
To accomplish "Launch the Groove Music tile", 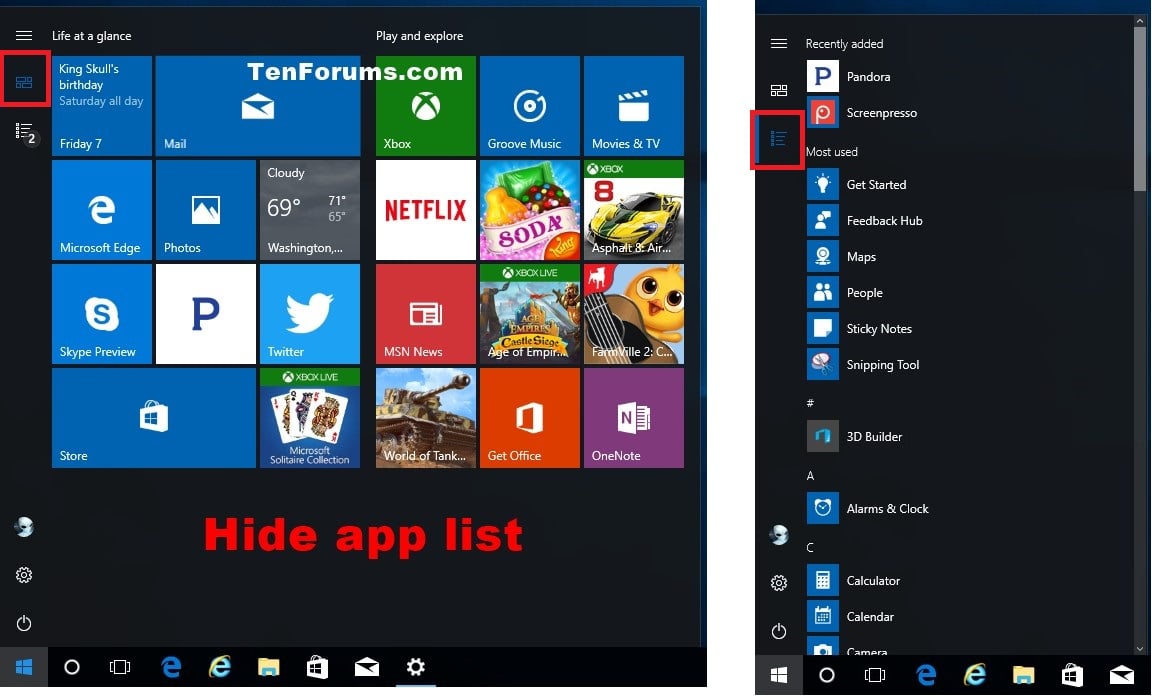I will pyautogui.click(x=529, y=105).
